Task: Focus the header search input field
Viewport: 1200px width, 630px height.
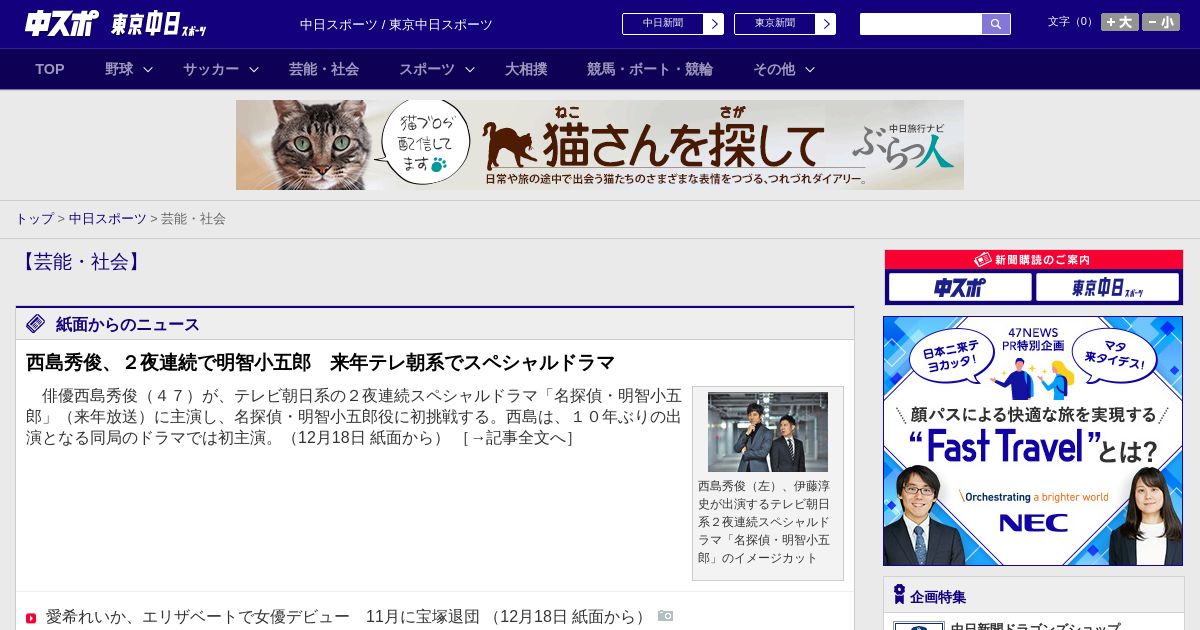Action: click(x=921, y=24)
